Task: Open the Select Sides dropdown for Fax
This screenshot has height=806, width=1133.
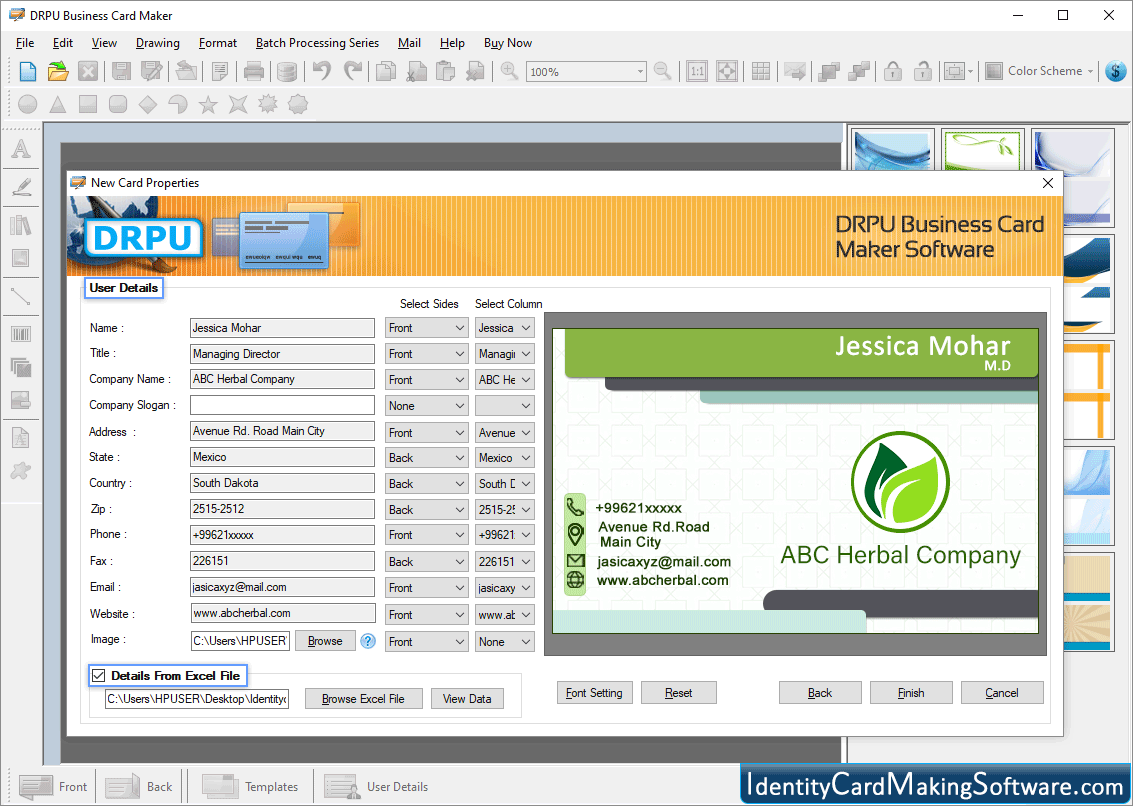Action: coord(426,562)
